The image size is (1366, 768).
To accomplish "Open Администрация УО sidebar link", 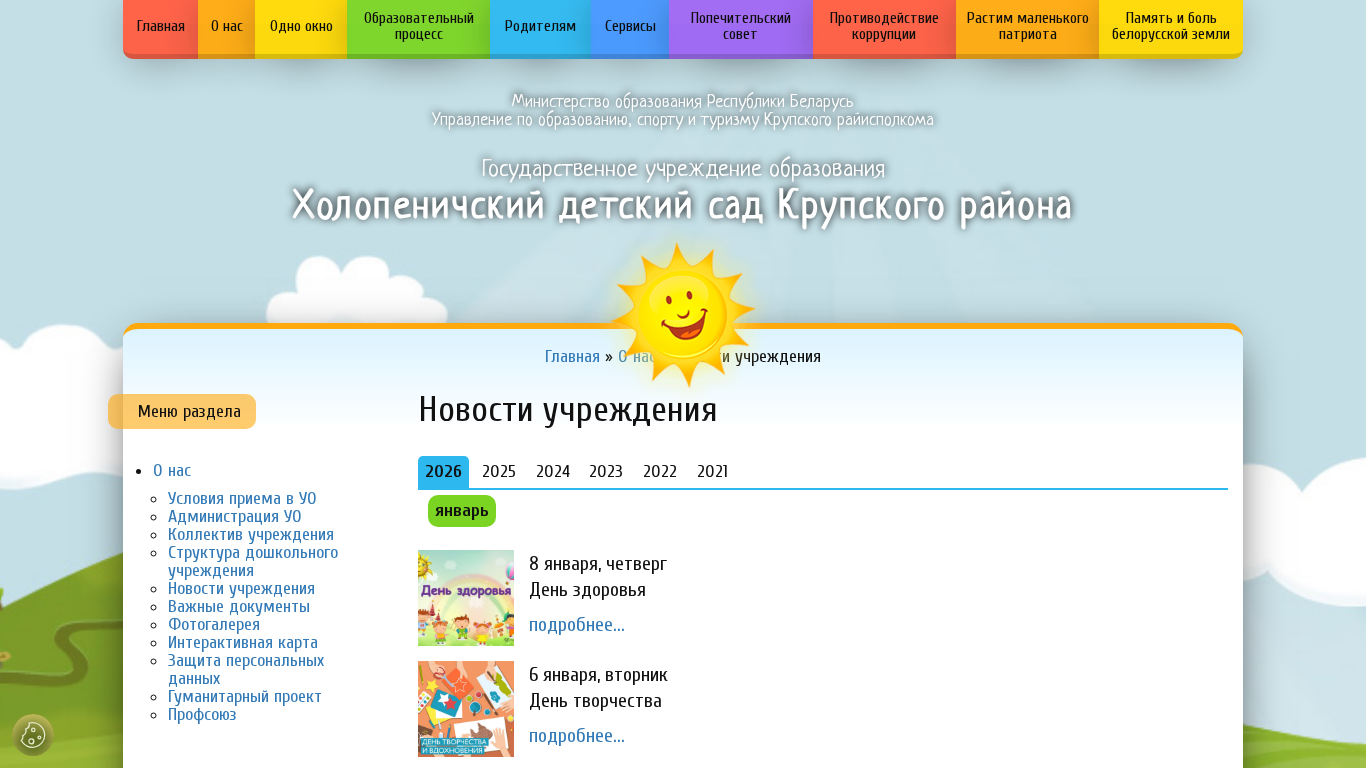I will point(235,517).
